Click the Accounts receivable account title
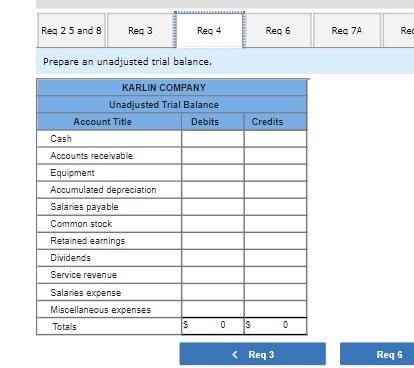The image size is (414, 368). point(92,156)
